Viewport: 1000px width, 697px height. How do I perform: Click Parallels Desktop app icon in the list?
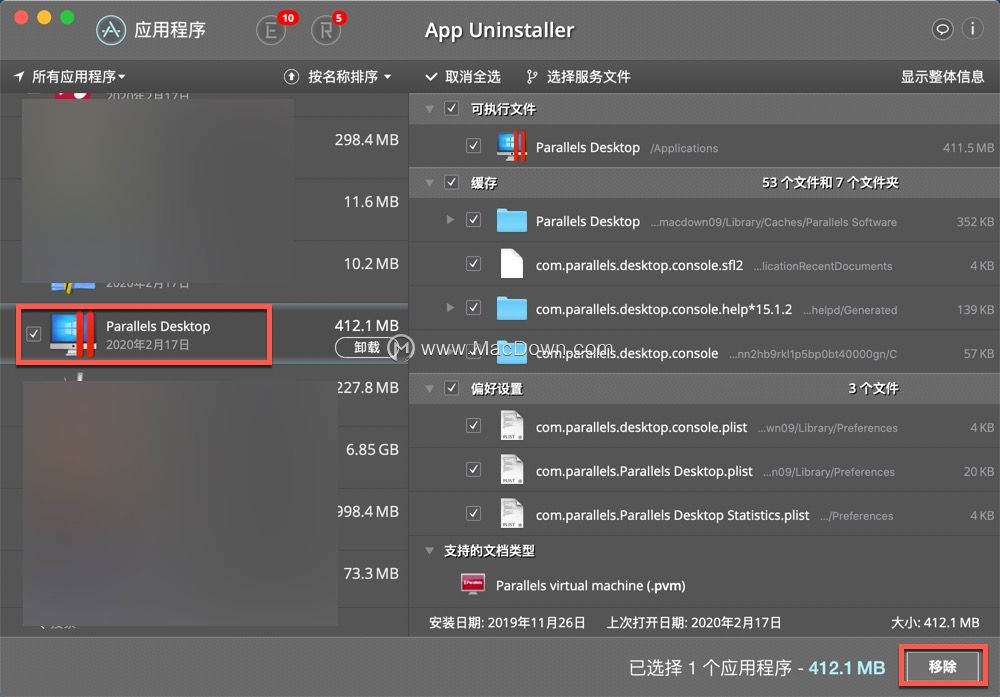(72, 334)
